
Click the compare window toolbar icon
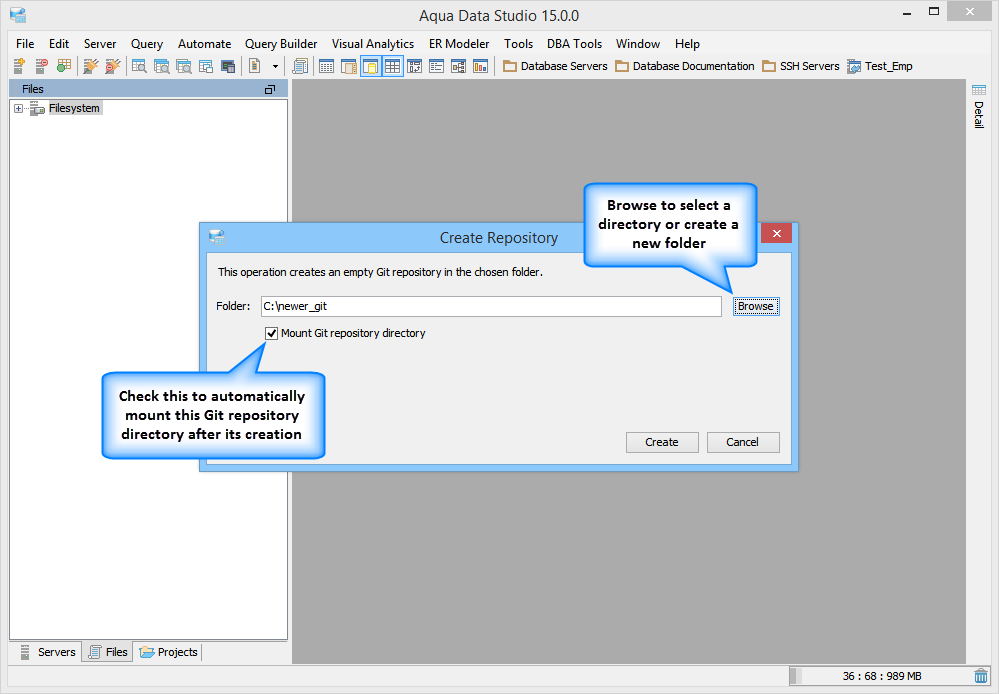click(x=415, y=66)
